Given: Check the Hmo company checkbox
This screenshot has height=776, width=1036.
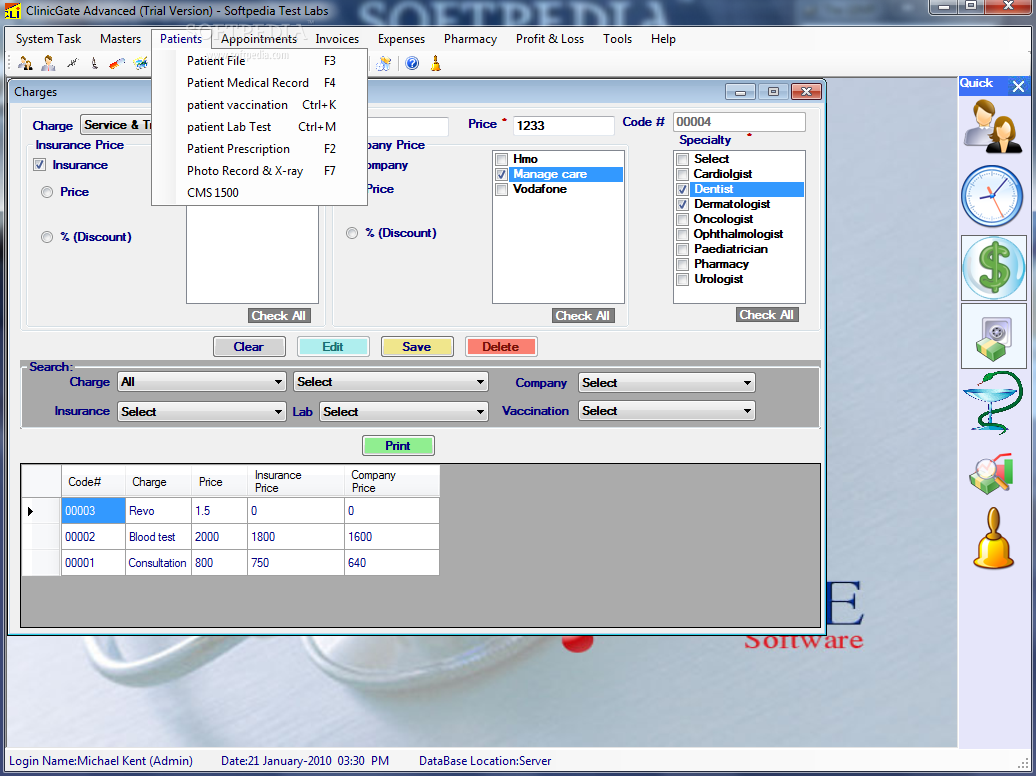Looking at the screenshot, I should pos(501,159).
